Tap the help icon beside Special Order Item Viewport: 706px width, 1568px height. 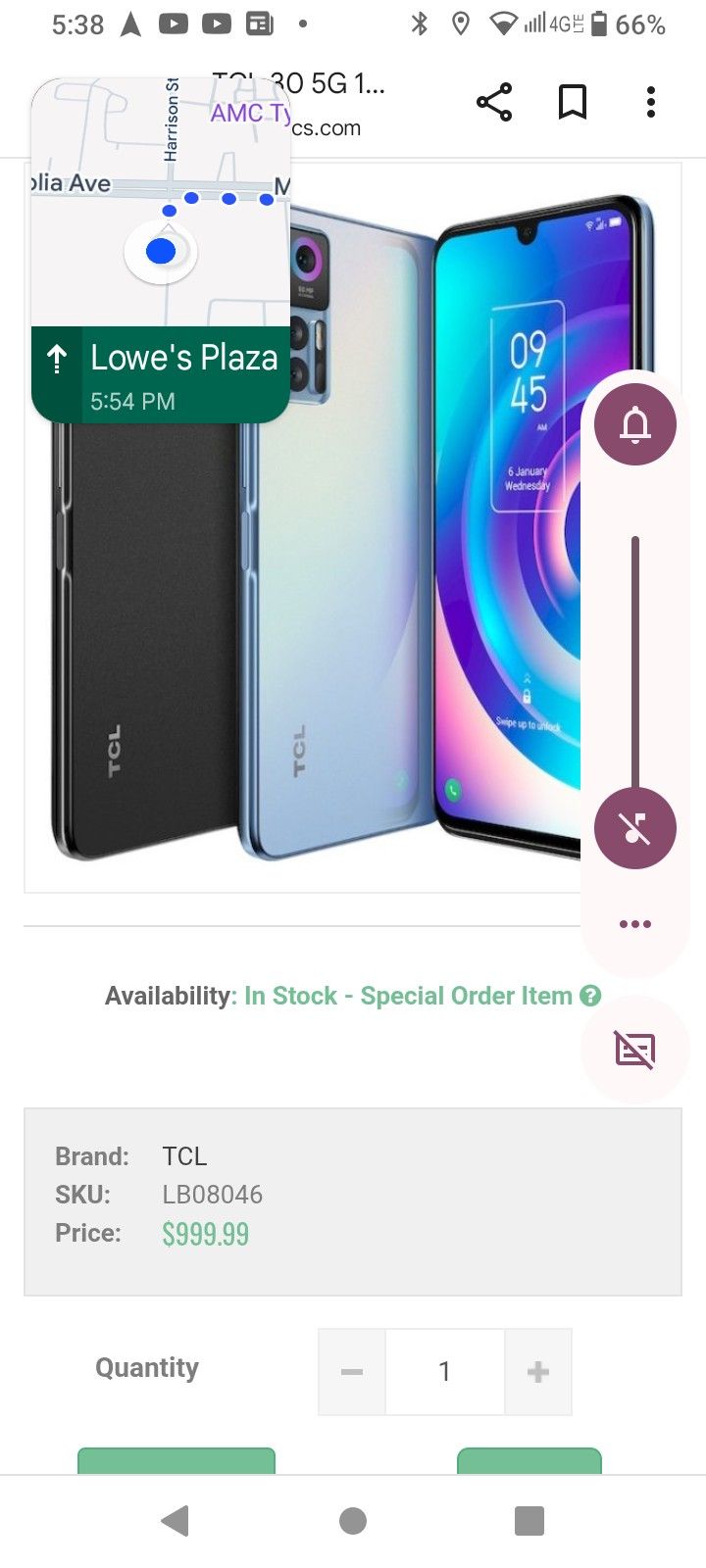click(x=590, y=996)
